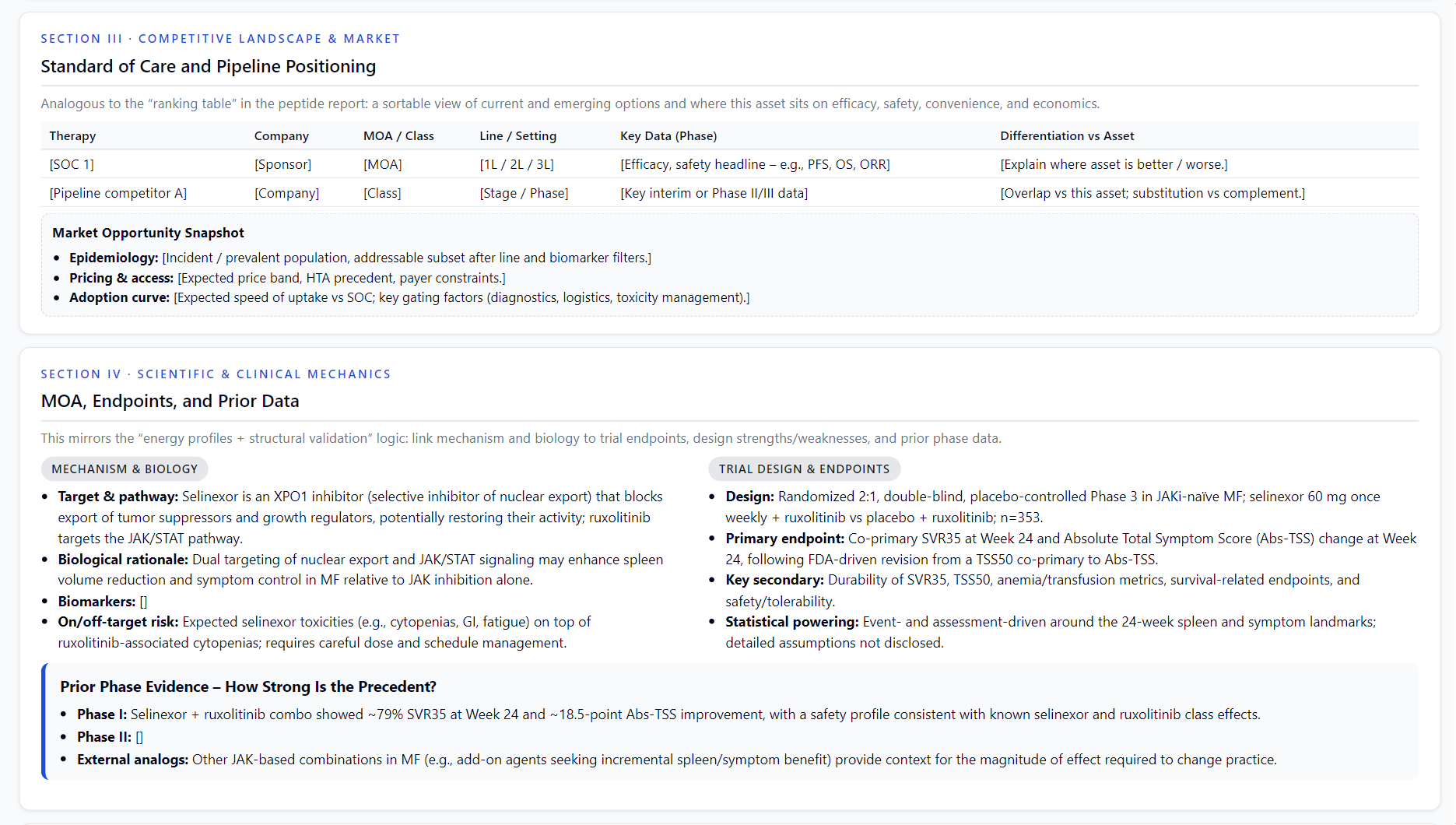Select the TRIAL DESIGN & ENDPOINTS badge
This screenshot has width=1456, height=825.
pos(804,469)
